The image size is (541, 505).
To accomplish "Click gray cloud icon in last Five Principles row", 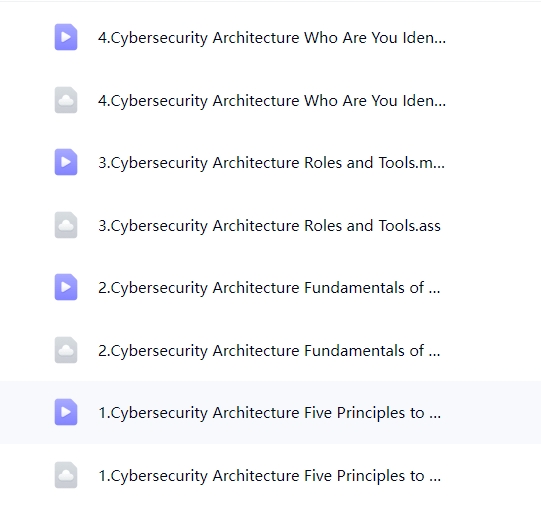I will pos(66,475).
